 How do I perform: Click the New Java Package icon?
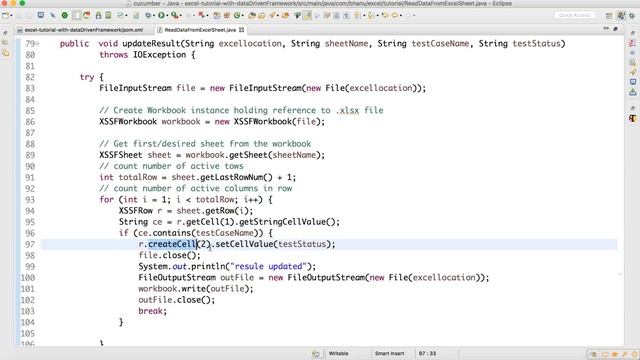click(x=226, y=15)
